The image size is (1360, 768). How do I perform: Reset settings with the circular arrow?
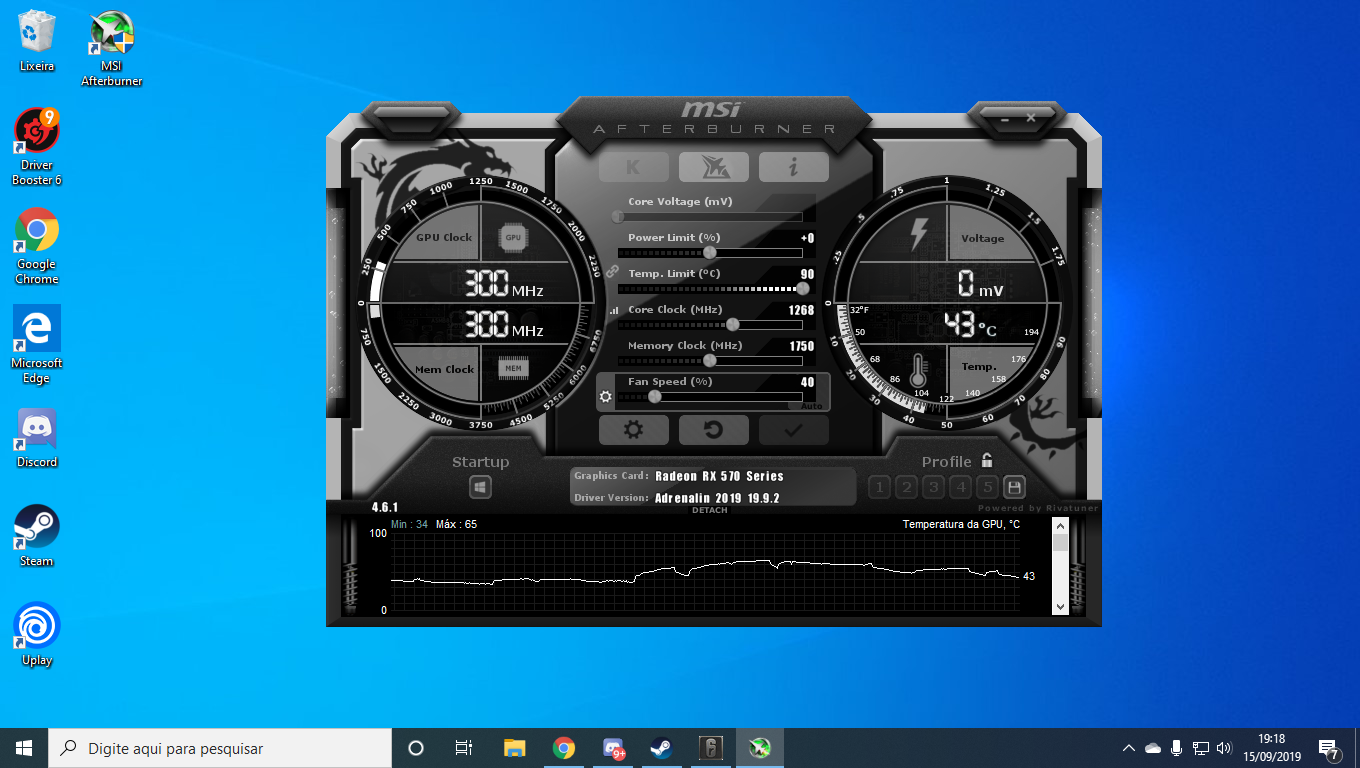(714, 430)
